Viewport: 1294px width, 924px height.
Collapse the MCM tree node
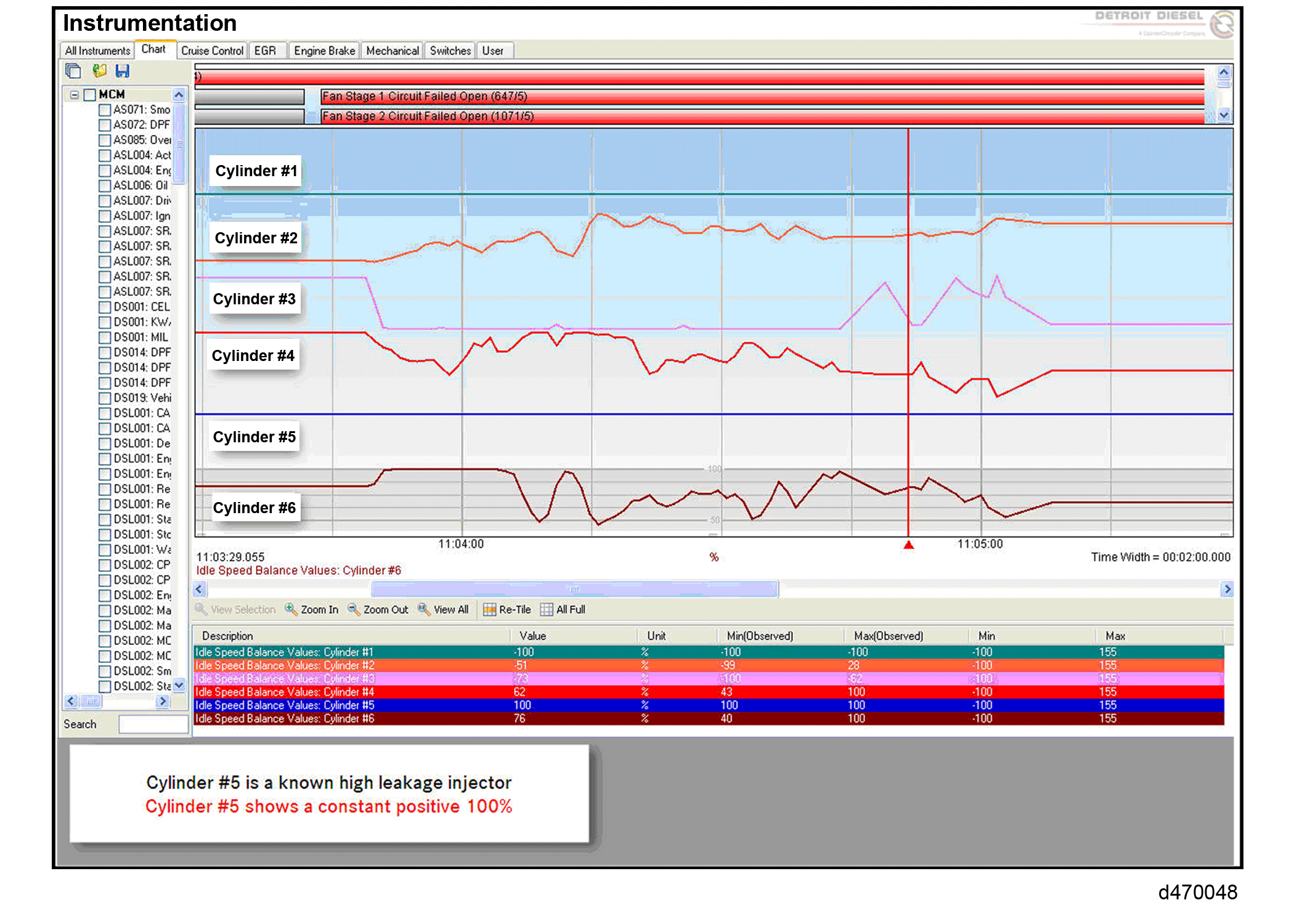click(x=75, y=95)
